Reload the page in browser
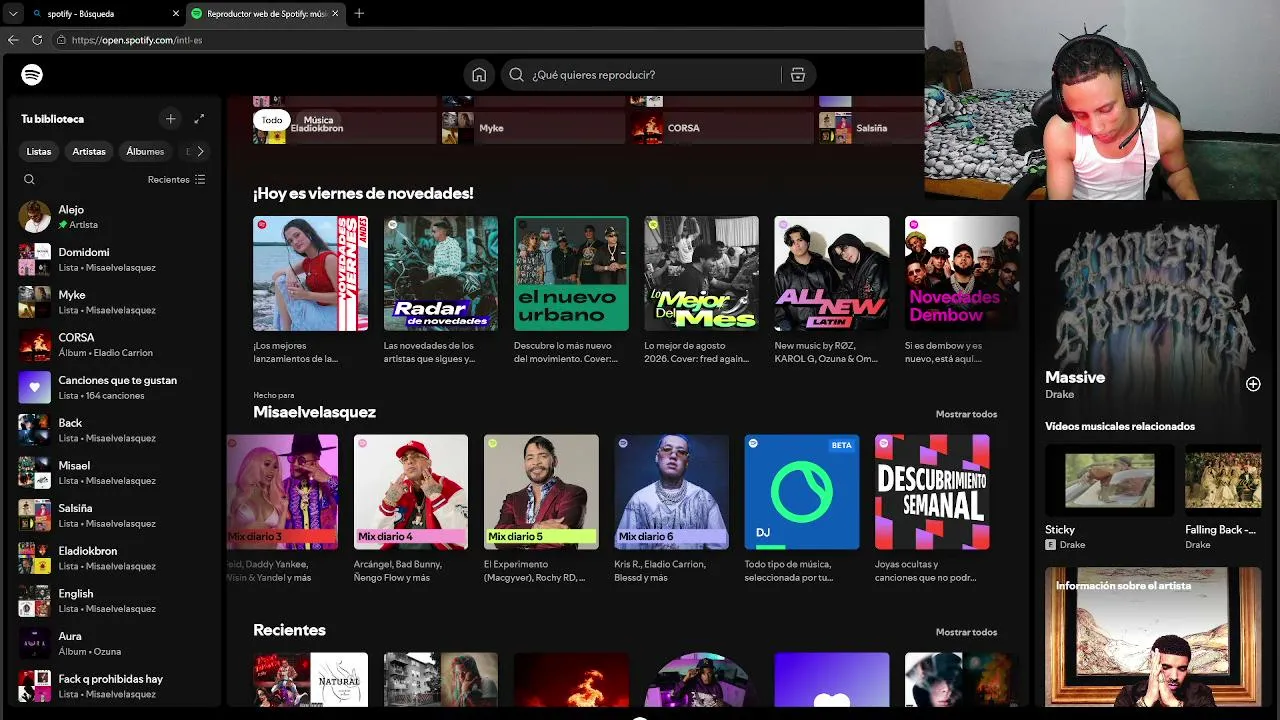The height and width of the screenshot is (720, 1280). point(37,40)
